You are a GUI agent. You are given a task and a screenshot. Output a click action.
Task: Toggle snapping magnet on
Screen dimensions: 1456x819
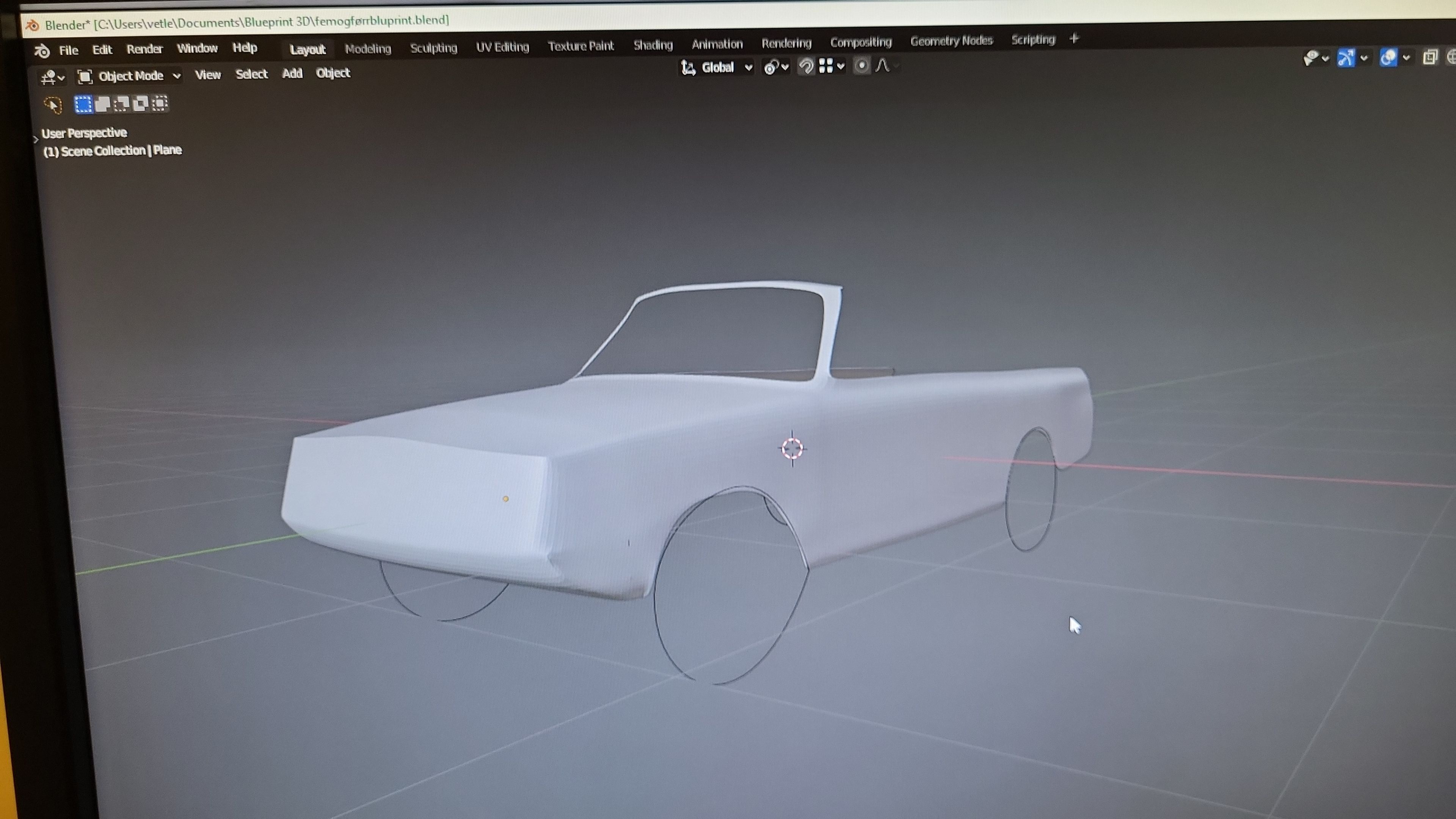coord(805,67)
